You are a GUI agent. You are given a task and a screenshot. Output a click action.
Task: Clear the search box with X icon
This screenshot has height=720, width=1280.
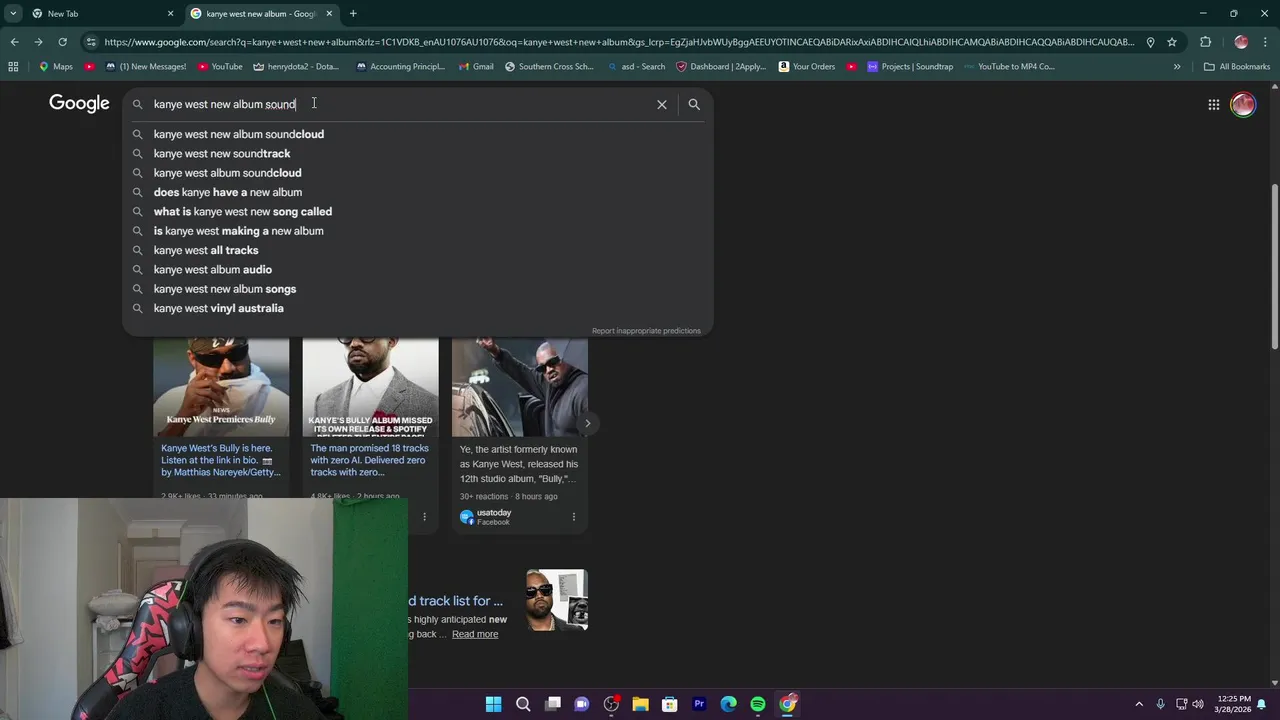(661, 104)
